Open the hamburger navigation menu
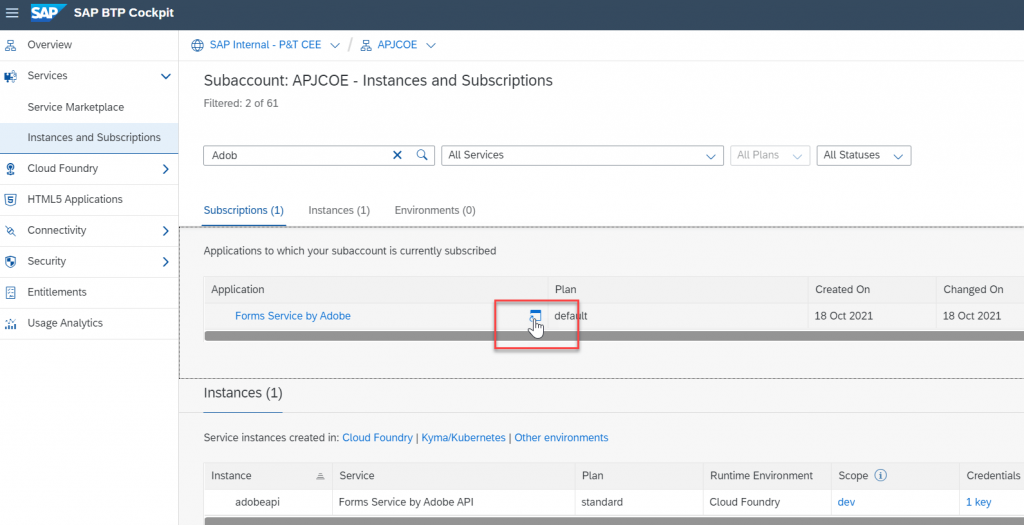The width and height of the screenshot is (1024, 525). click(12, 12)
